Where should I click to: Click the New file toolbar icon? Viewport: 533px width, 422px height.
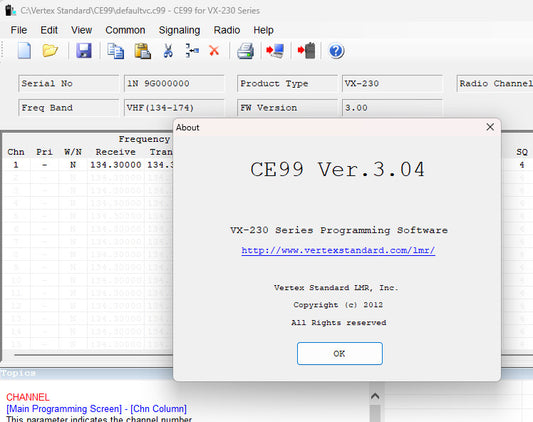[24, 51]
